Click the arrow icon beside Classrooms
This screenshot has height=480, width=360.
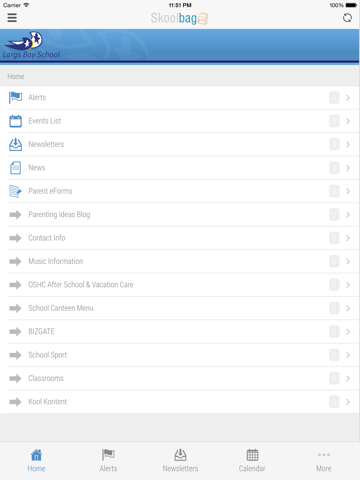coord(15,378)
